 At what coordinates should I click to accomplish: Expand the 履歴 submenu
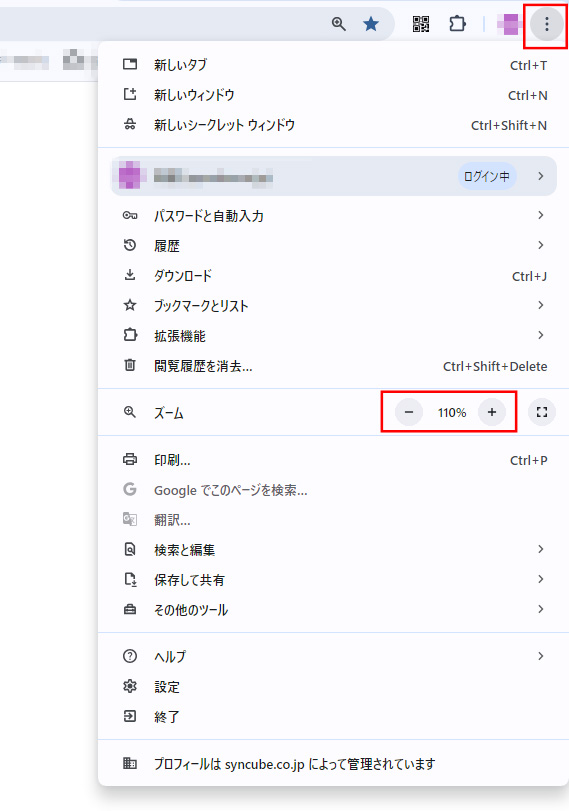pyautogui.click(x=334, y=246)
